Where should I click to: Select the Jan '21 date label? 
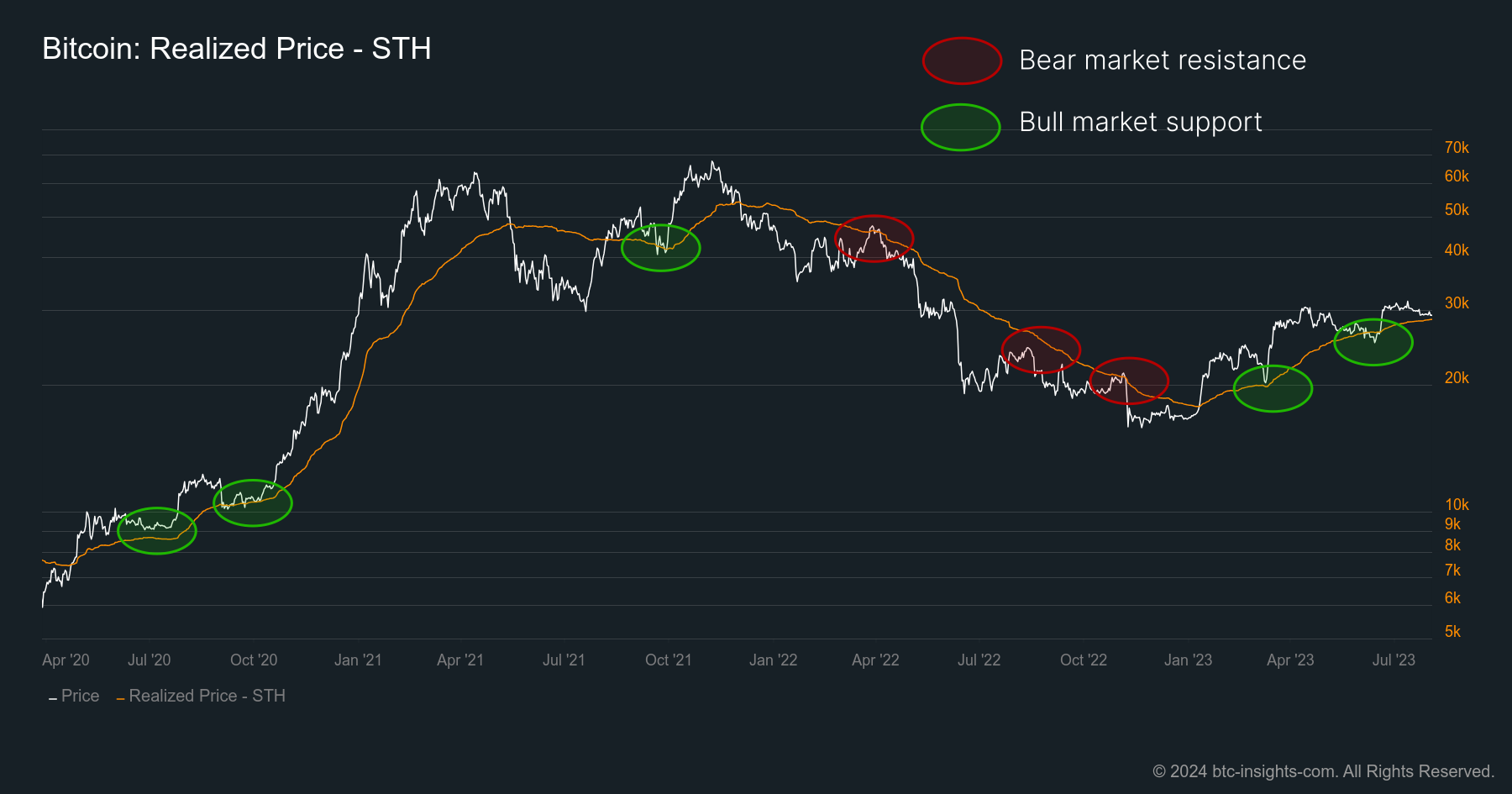point(359,660)
